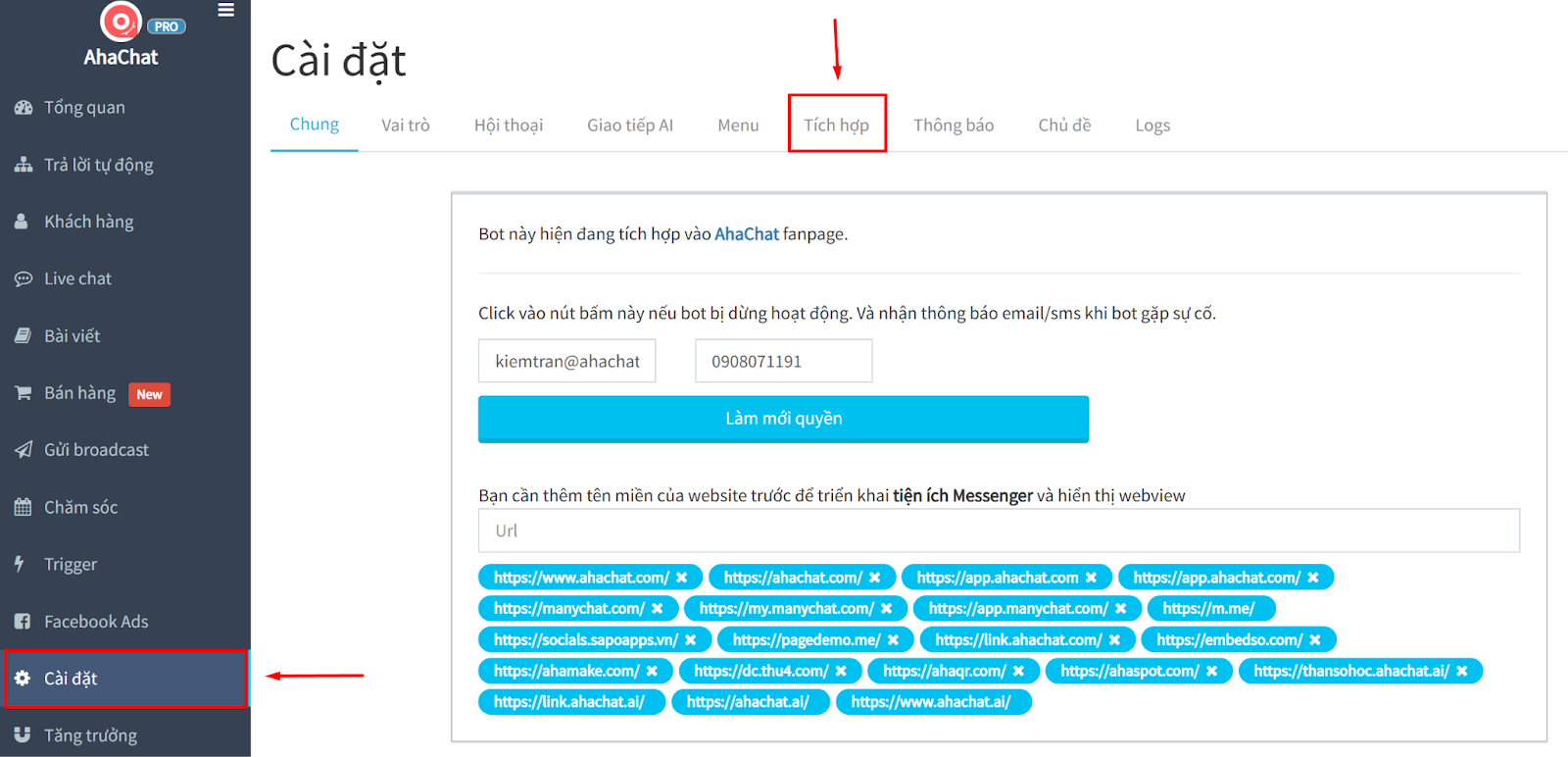The width and height of the screenshot is (1568, 757).
Task: Click the https://www.ahachat.ai/ domain tag
Action: coord(933,702)
